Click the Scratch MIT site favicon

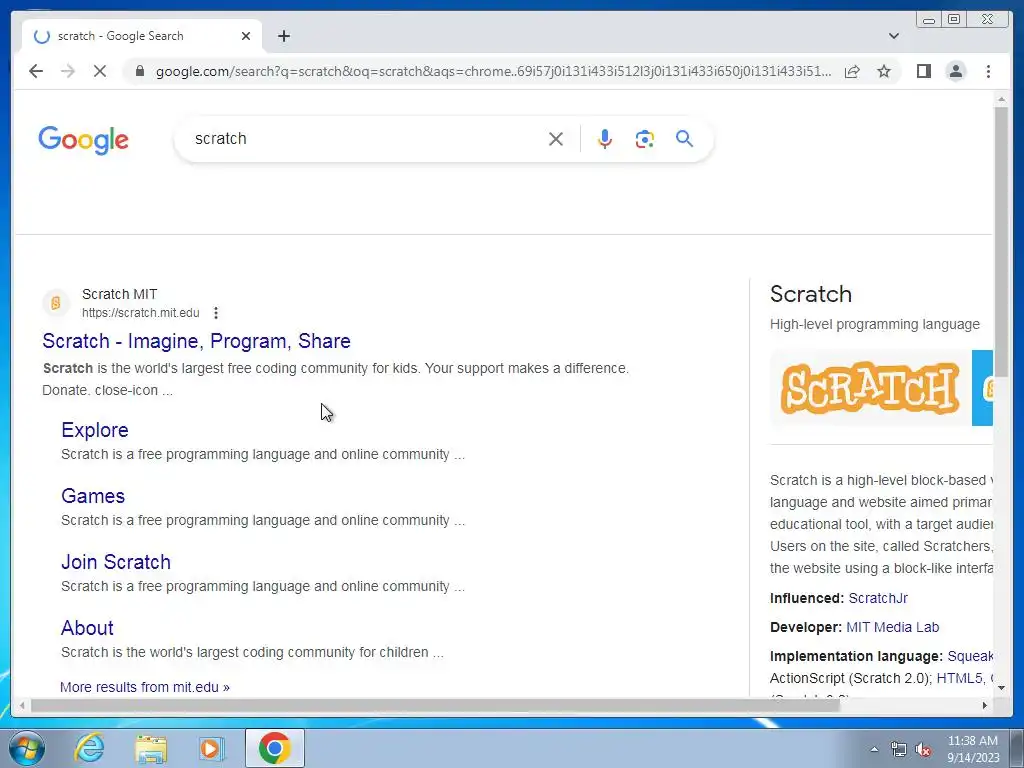[x=56, y=303]
